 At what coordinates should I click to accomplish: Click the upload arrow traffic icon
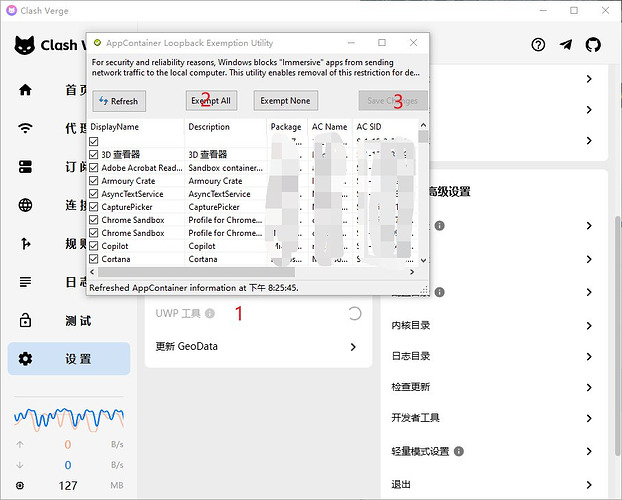(20, 444)
